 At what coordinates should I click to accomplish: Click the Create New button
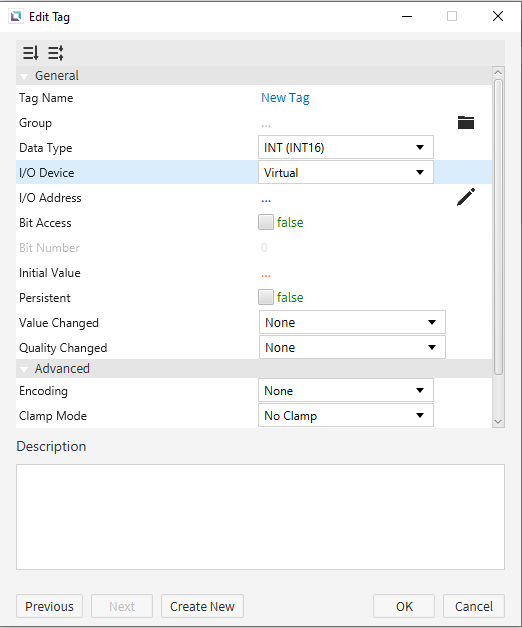202,606
